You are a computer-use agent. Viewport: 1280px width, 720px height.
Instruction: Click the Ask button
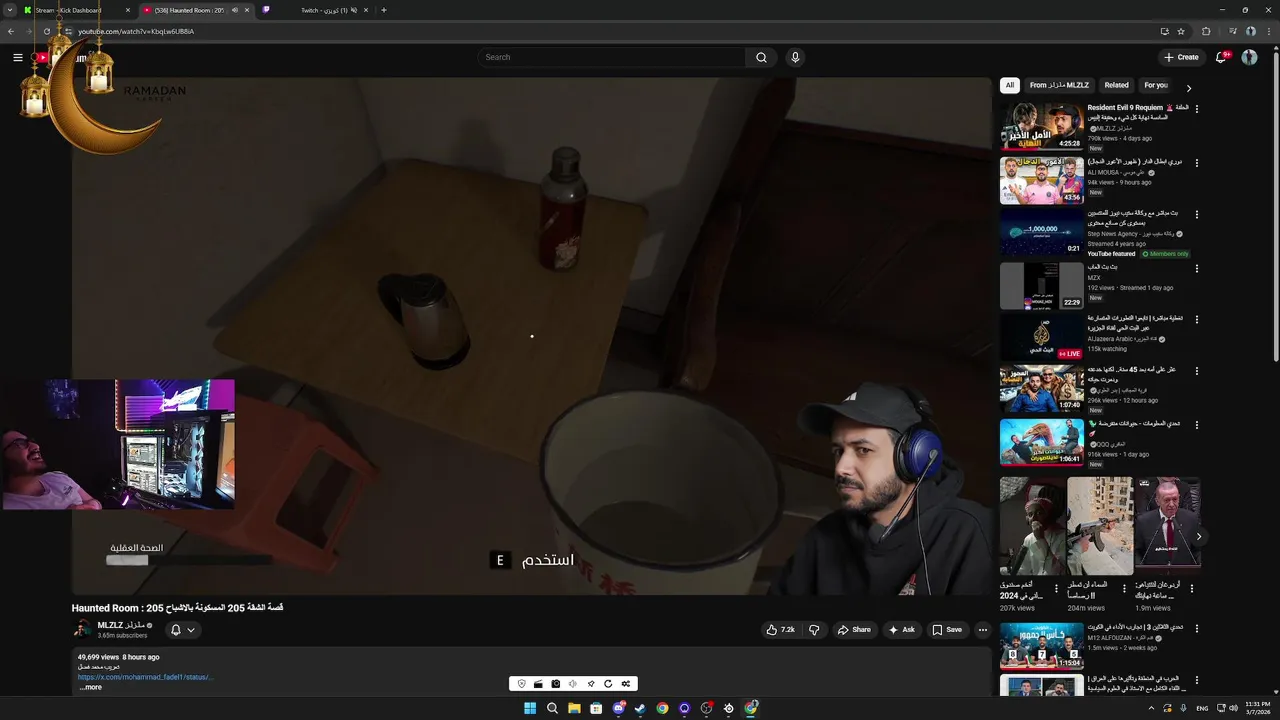click(901, 630)
